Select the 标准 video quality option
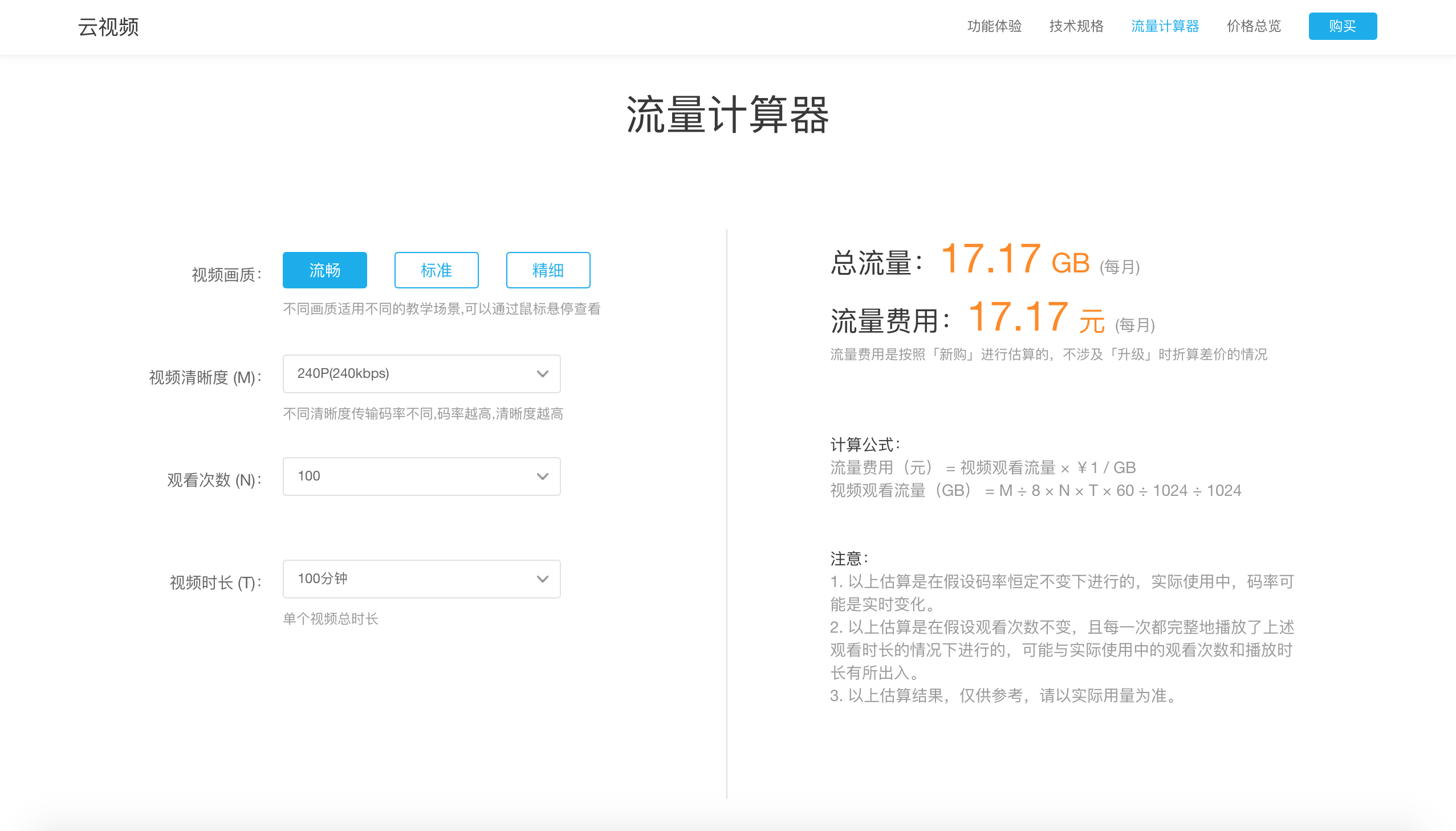This screenshot has height=831, width=1456. coord(436,270)
